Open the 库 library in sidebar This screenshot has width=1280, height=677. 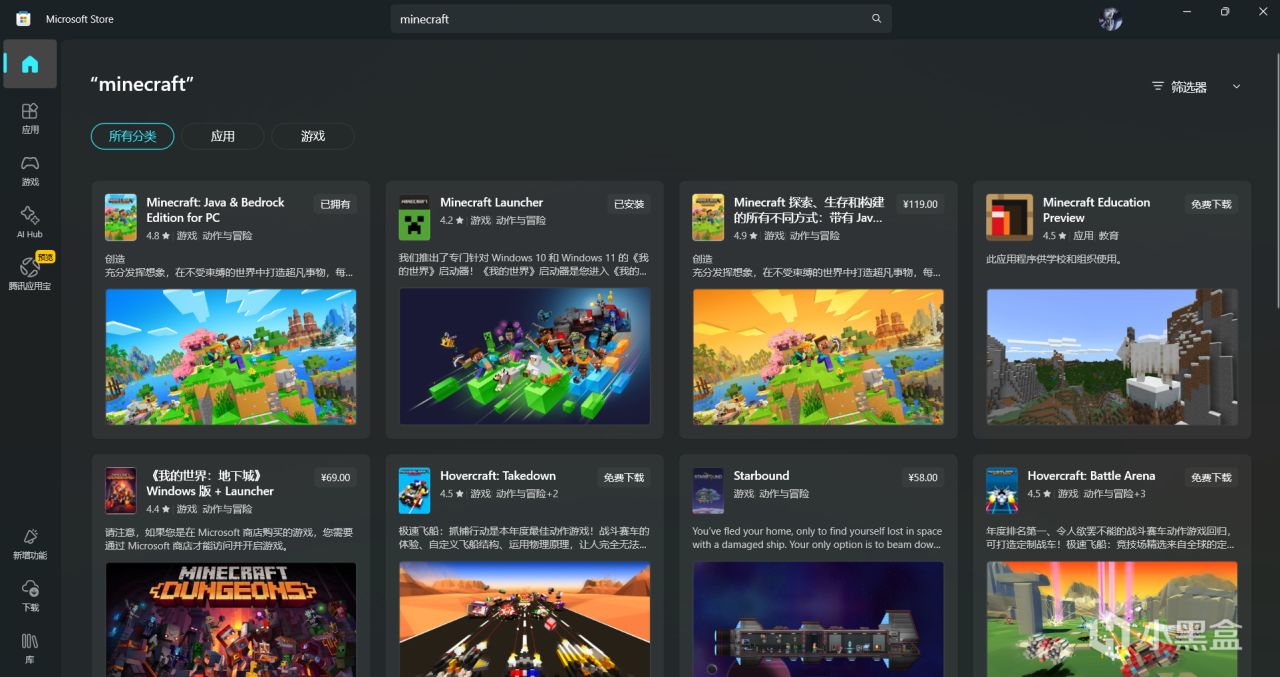pos(30,647)
